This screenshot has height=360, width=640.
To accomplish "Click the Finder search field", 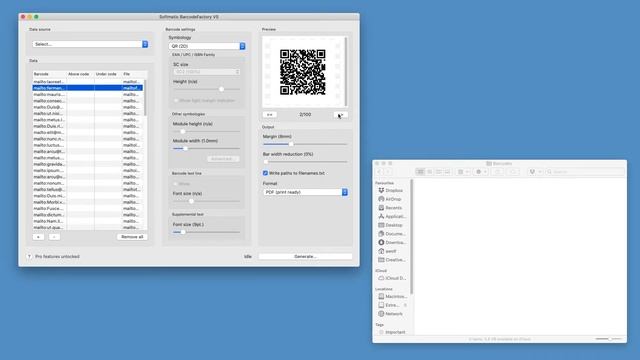I will tap(584, 172).
